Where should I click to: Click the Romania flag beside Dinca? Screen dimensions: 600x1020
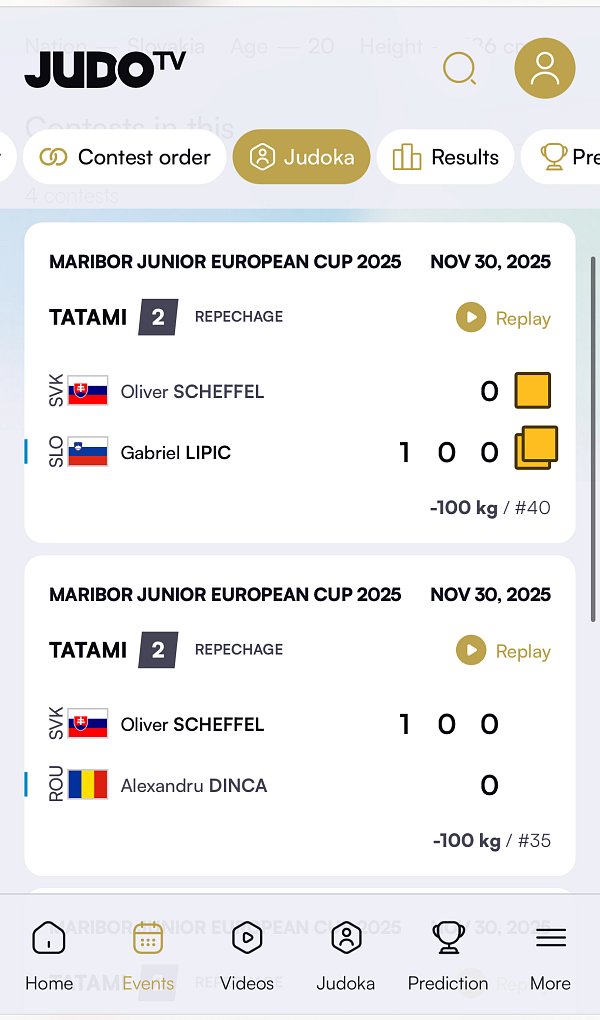pos(88,785)
